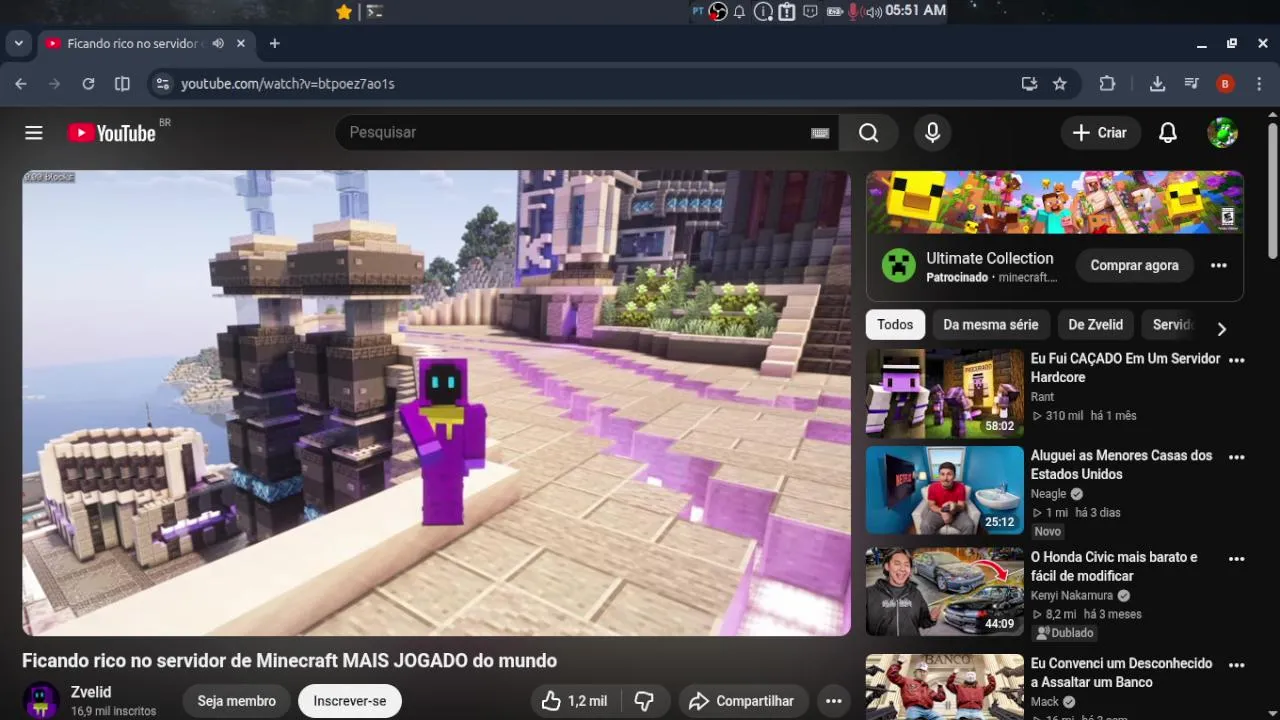Open the YouTube notifications bell
This screenshot has width=1280, height=720.
coord(1168,133)
